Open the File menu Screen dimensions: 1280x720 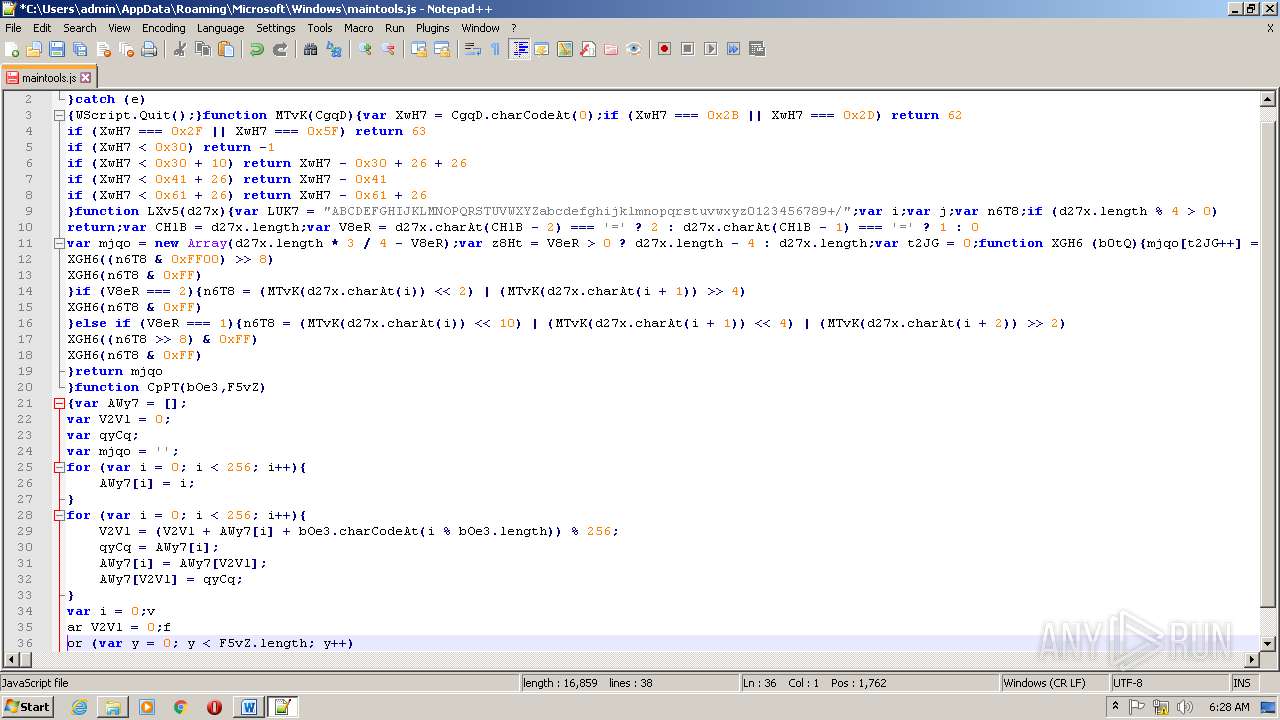pos(13,28)
